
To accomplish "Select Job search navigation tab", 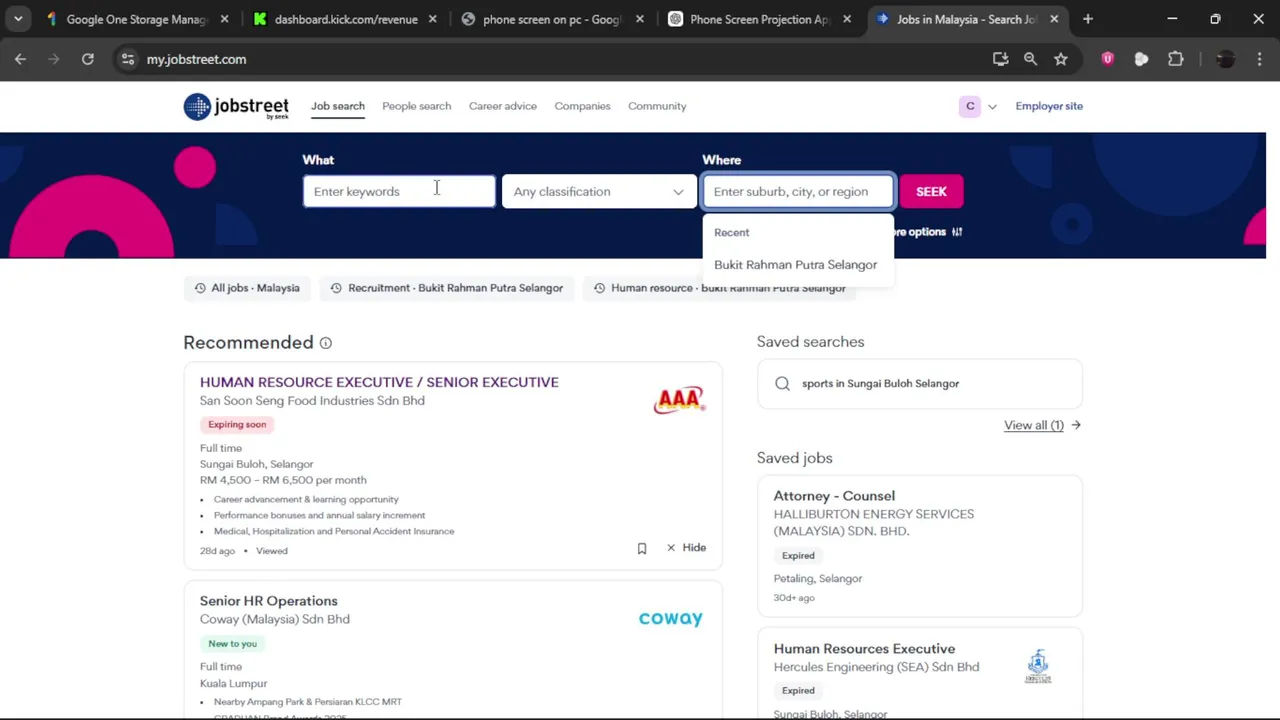I will [338, 106].
